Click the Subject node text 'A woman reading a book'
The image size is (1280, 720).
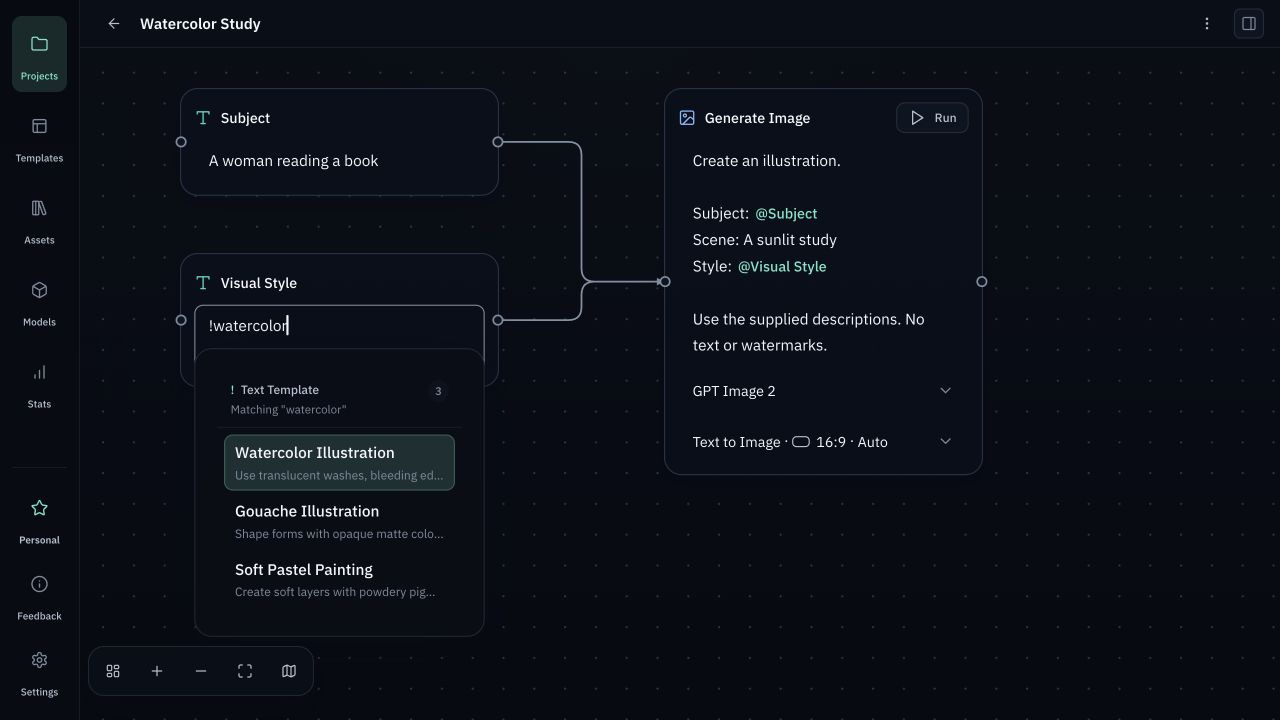pyautogui.click(x=293, y=161)
